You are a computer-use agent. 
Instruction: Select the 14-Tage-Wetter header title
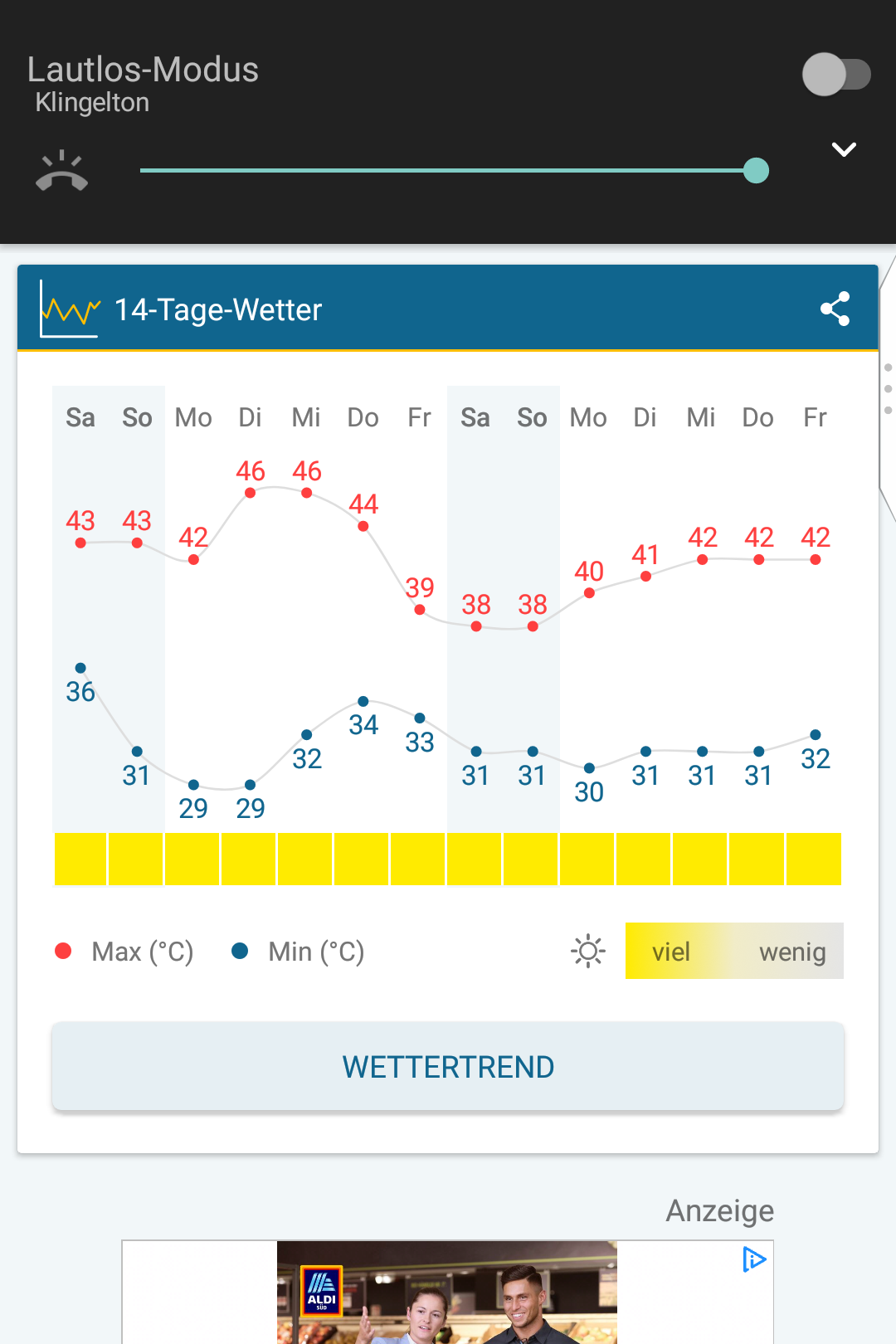tap(218, 309)
